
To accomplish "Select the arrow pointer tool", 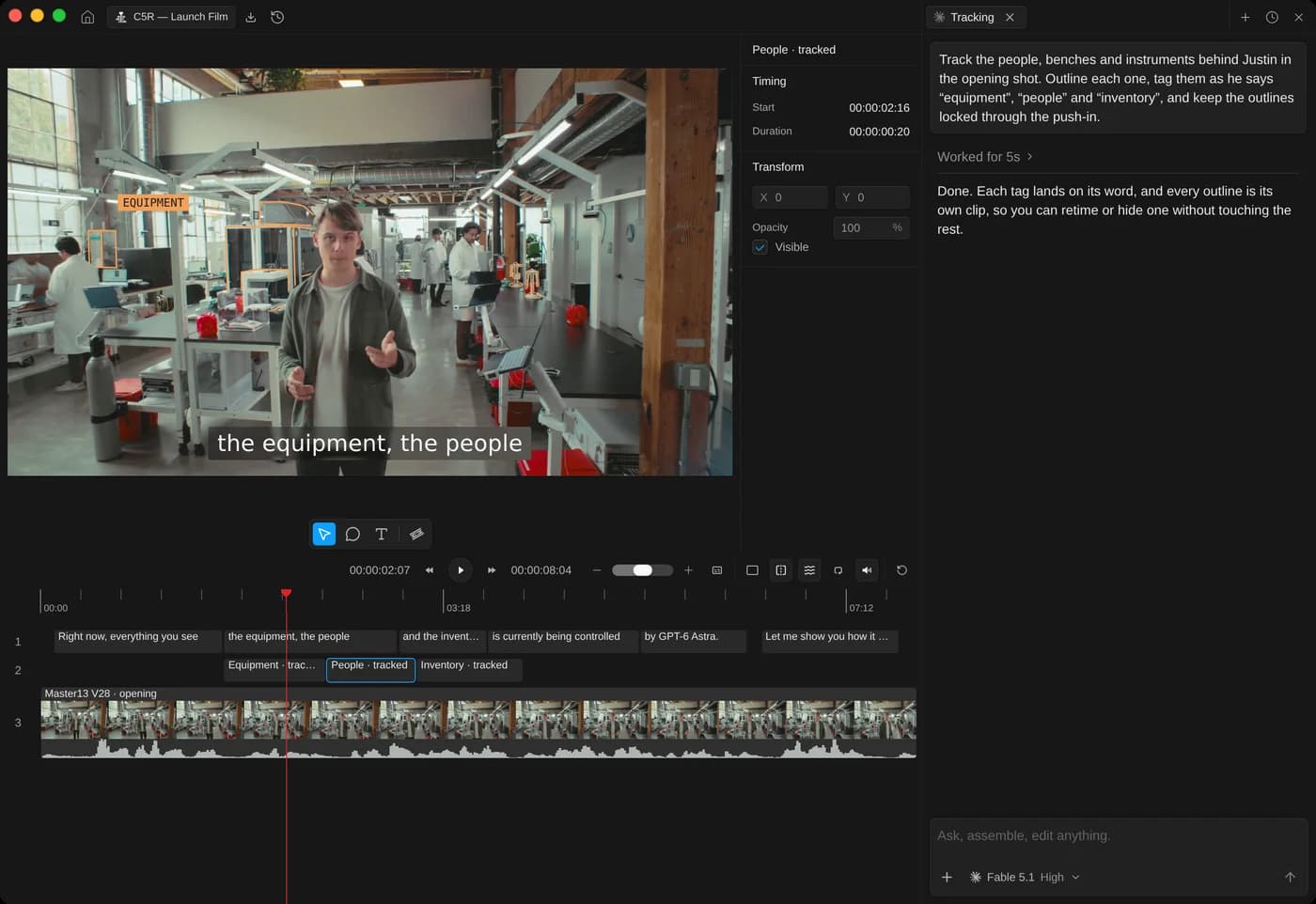I will point(323,534).
